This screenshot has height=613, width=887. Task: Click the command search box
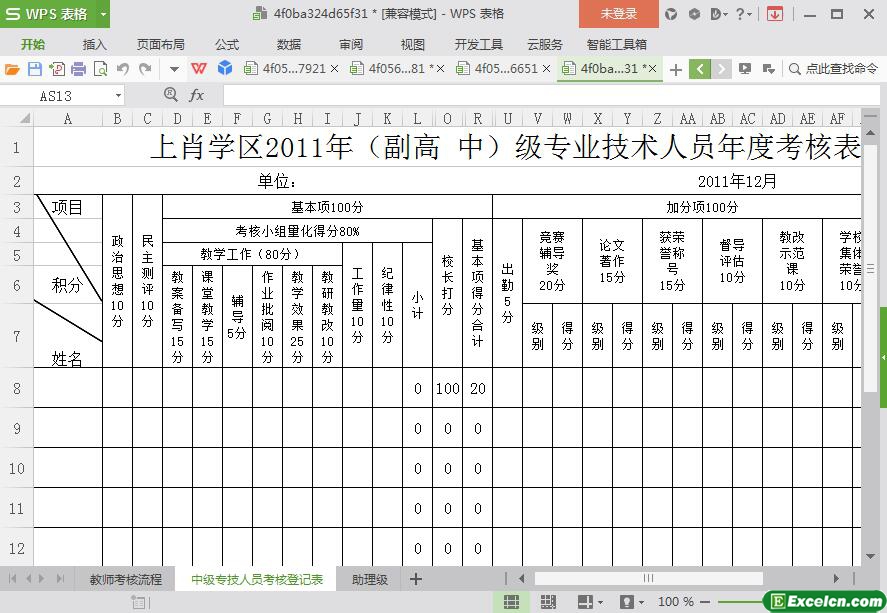tap(834, 69)
